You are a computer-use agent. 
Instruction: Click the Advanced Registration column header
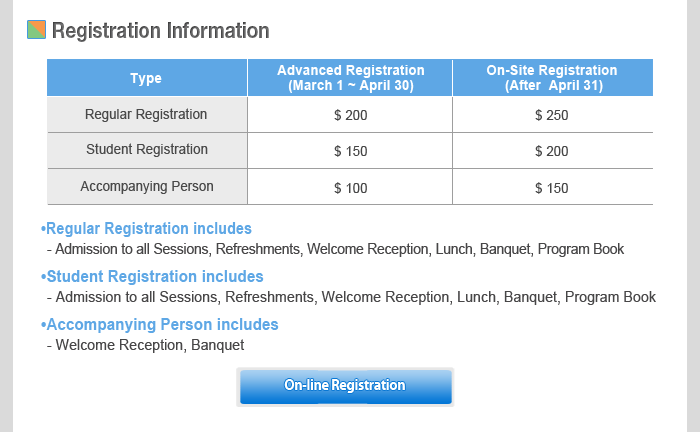350,78
